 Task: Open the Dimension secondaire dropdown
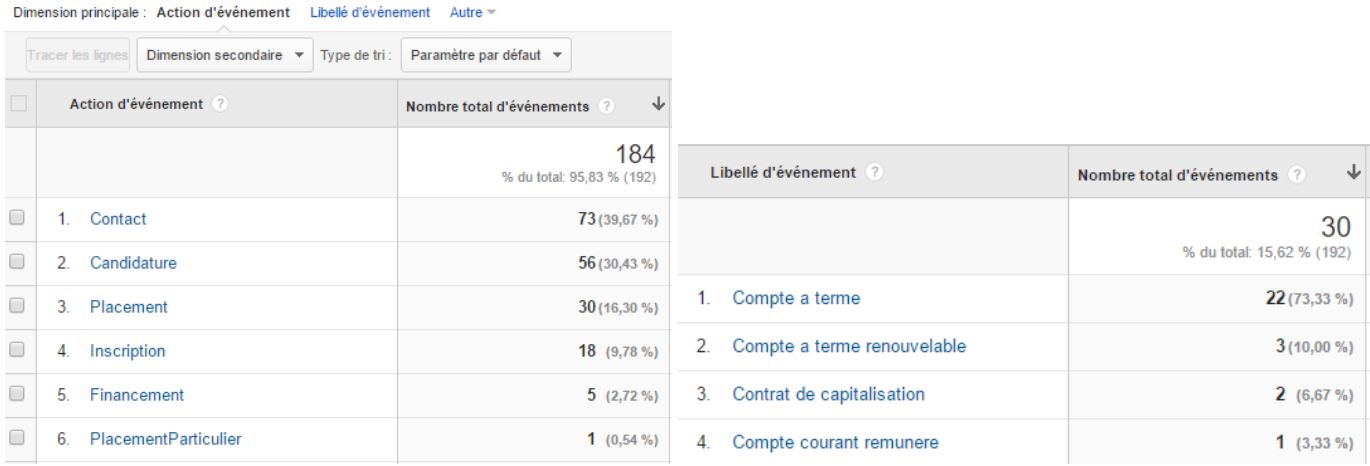click(225, 55)
